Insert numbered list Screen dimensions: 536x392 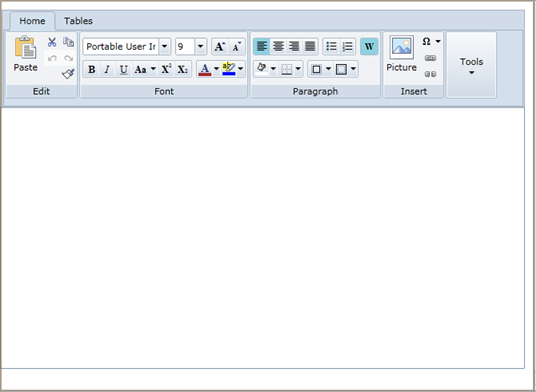click(347, 46)
